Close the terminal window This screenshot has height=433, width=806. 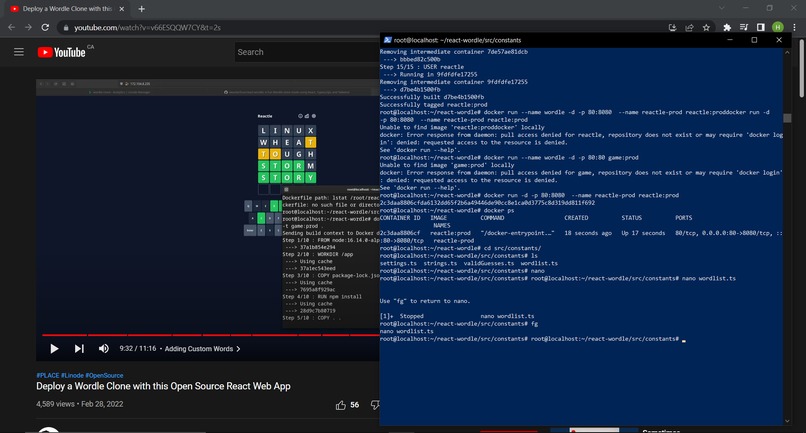tap(779, 40)
